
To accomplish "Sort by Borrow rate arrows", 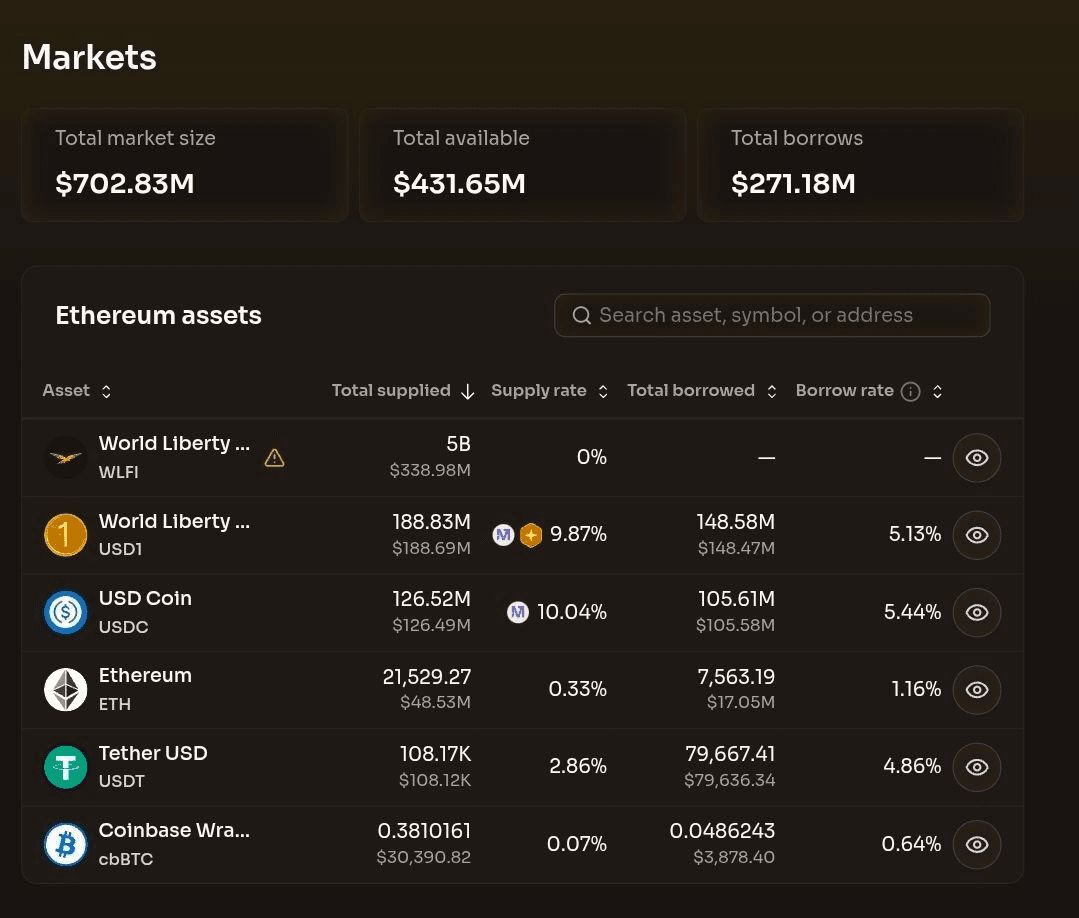I will pyautogui.click(x=937, y=392).
